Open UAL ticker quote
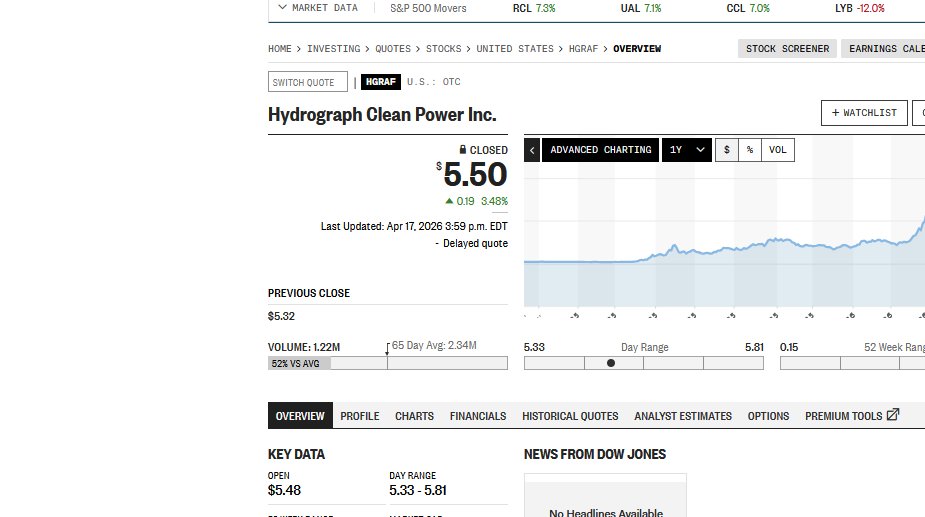This screenshot has height=517, width=925. coord(641,8)
